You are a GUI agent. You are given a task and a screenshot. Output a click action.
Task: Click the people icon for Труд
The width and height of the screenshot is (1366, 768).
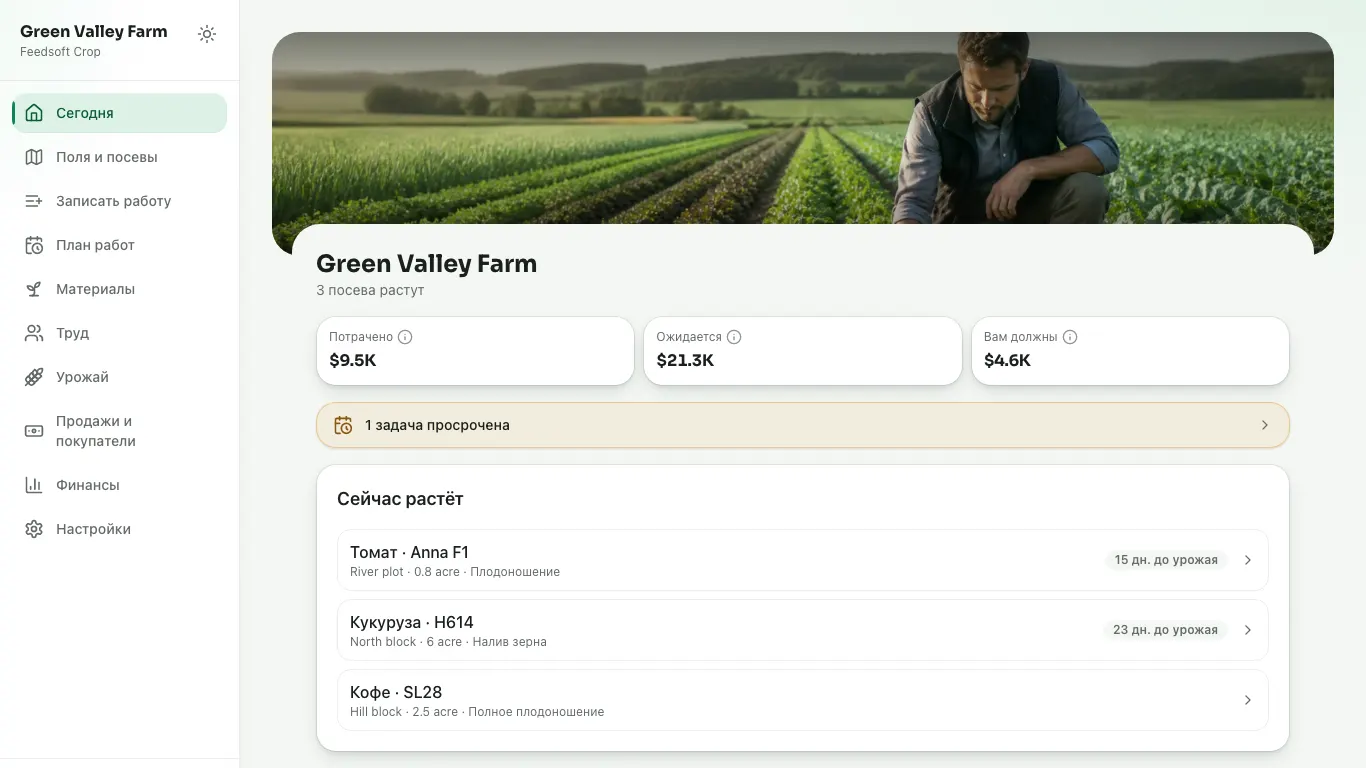34,333
